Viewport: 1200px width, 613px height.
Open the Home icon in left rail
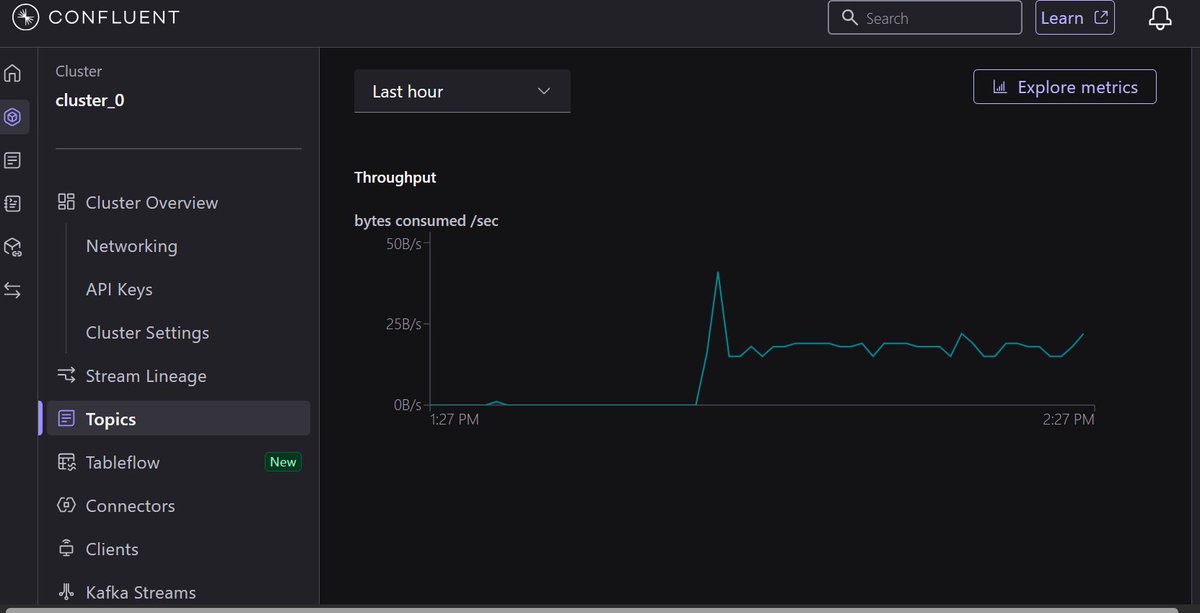pyautogui.click(x=12, y=73)
